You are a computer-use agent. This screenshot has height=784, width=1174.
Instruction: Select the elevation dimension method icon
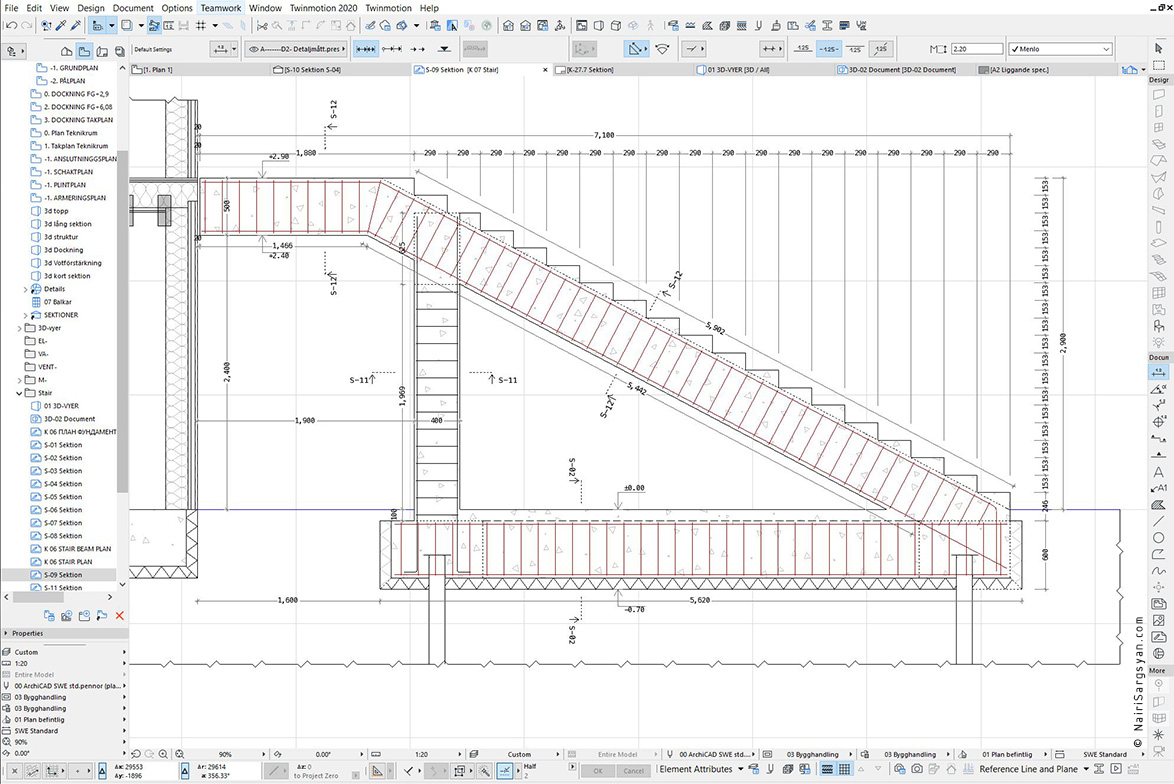point(444,49)
